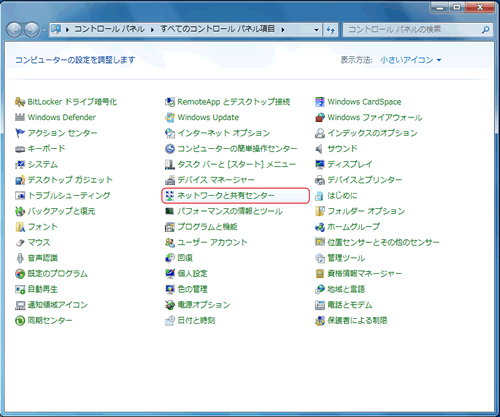The image size is (500, 417).
Task: Open the Windows Update icon
Action: (170, 117)
